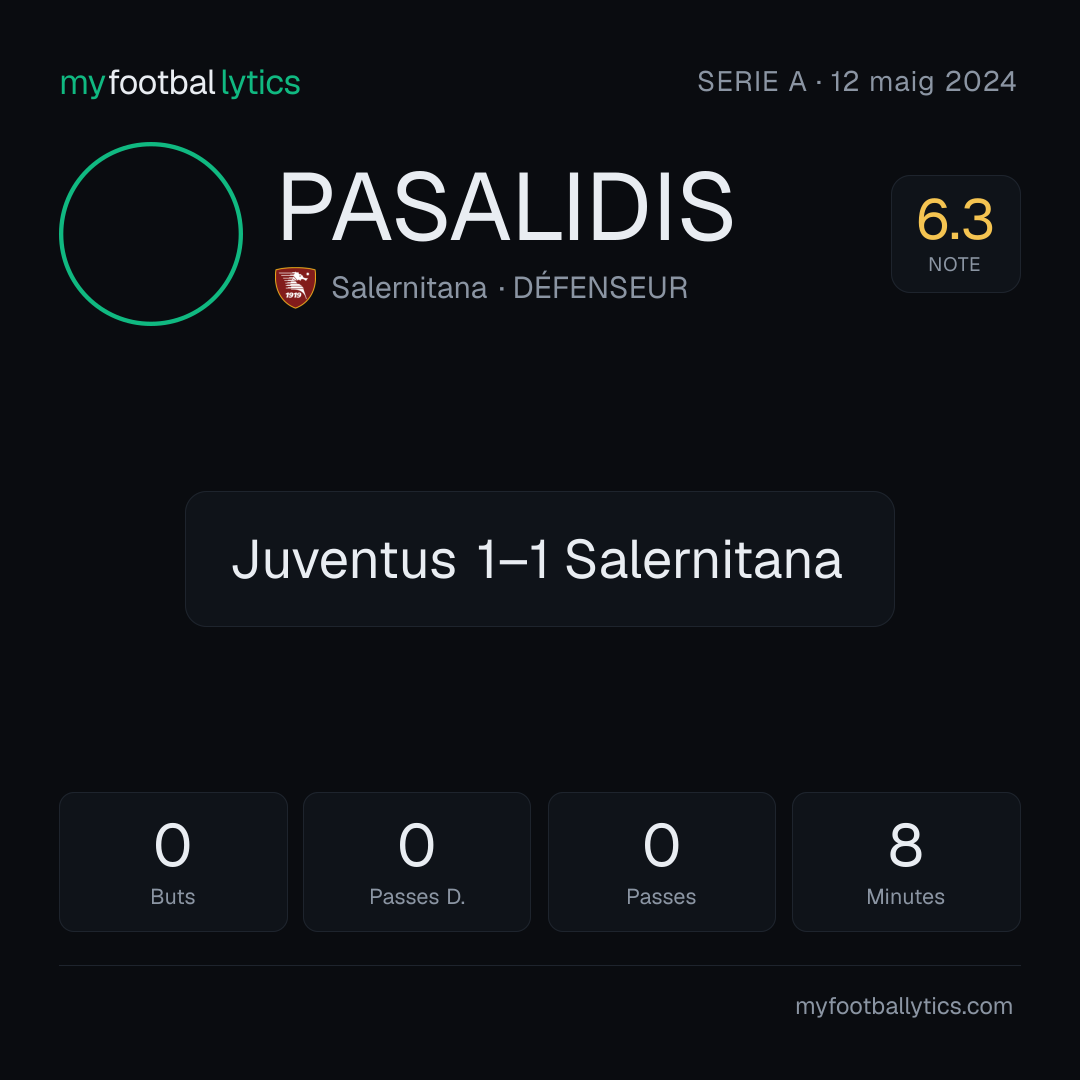
Task: Click the Minutes stat tile
Action: pos(906,862)
